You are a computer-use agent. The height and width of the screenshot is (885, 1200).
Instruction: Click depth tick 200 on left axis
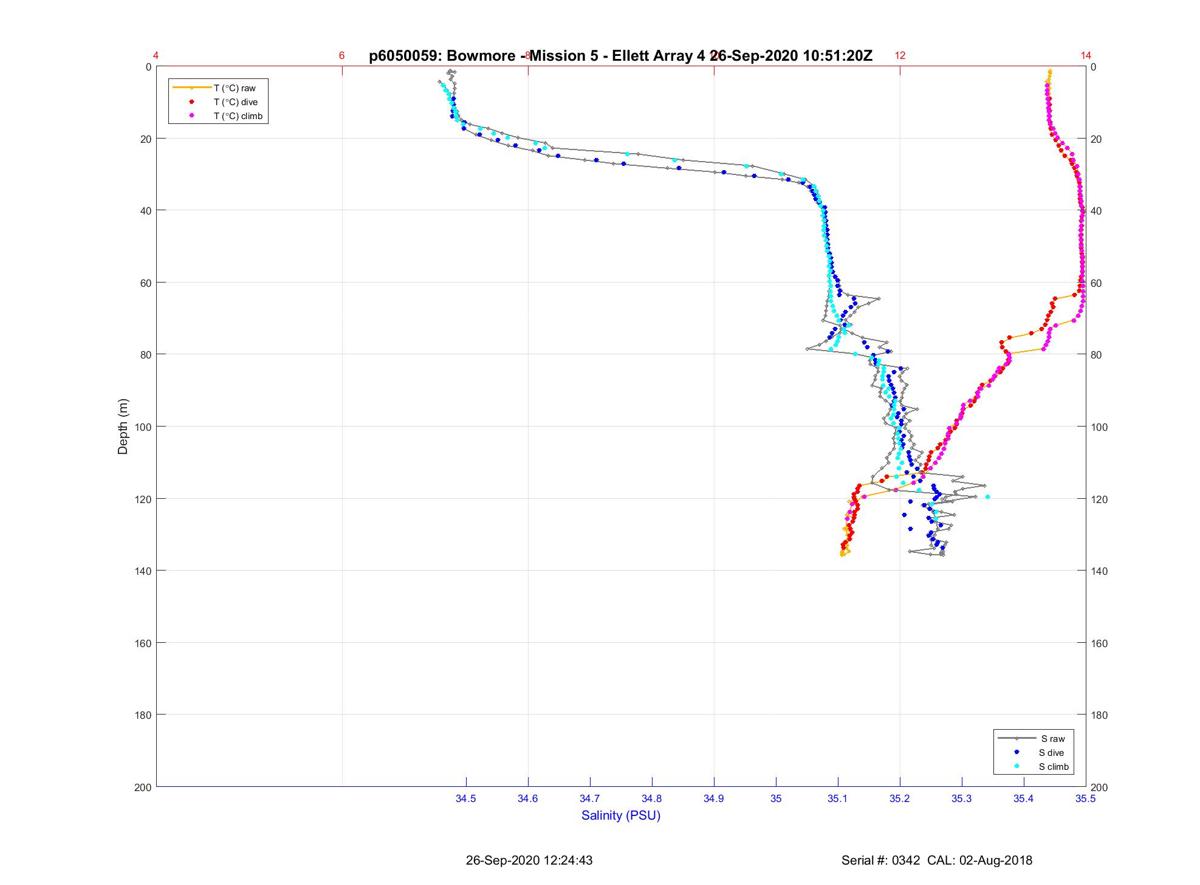tap(142, 787)
